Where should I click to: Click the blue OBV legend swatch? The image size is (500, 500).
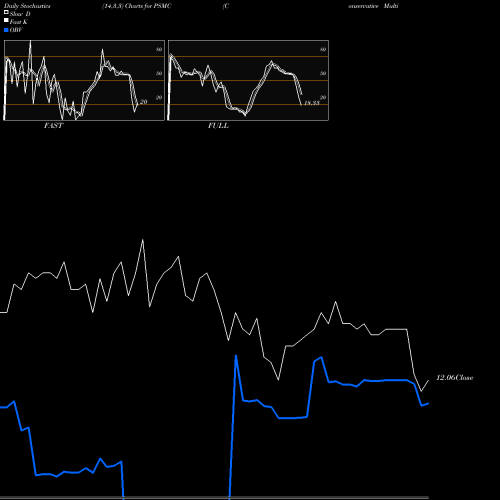click(6, 30)
